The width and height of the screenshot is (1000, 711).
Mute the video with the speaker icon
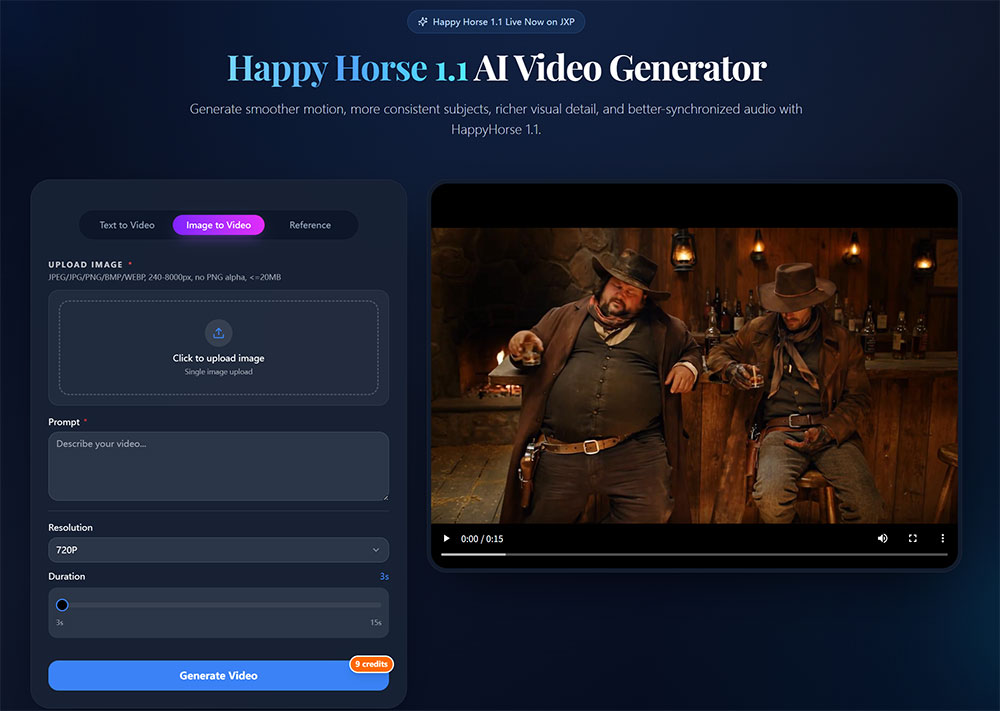coord(883,539)
